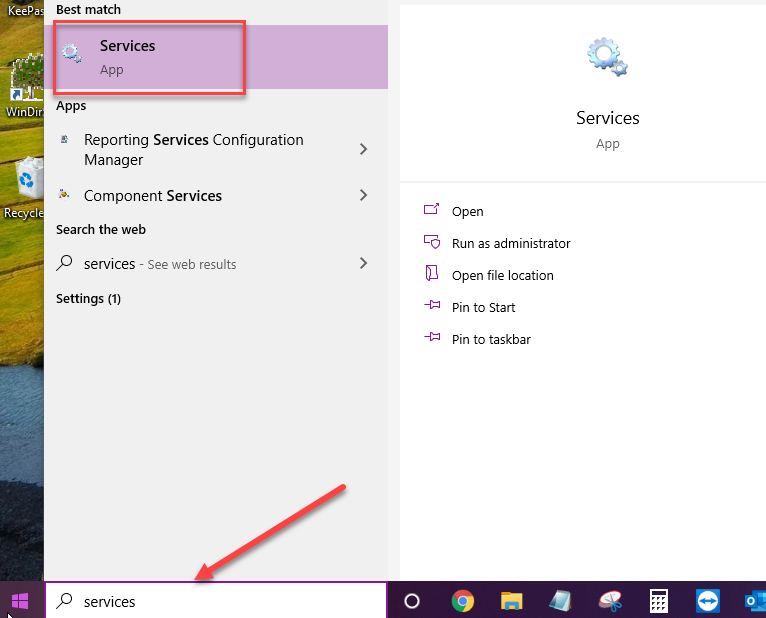
Task: Open Outlook from taskbar
Action: (755, 601)
